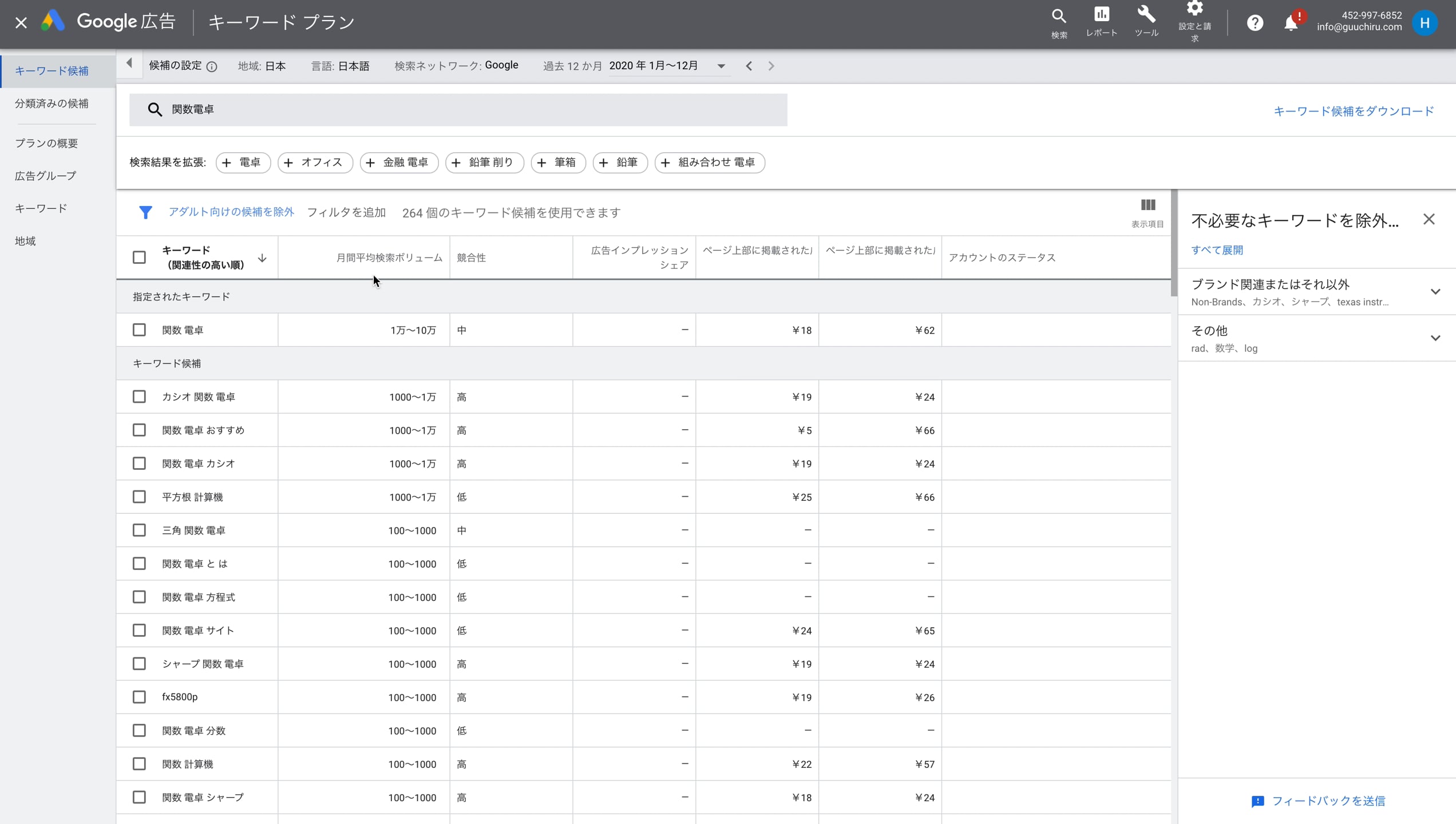
Task: Open プランの概要 in sidebar
Action: click(47, 143)
